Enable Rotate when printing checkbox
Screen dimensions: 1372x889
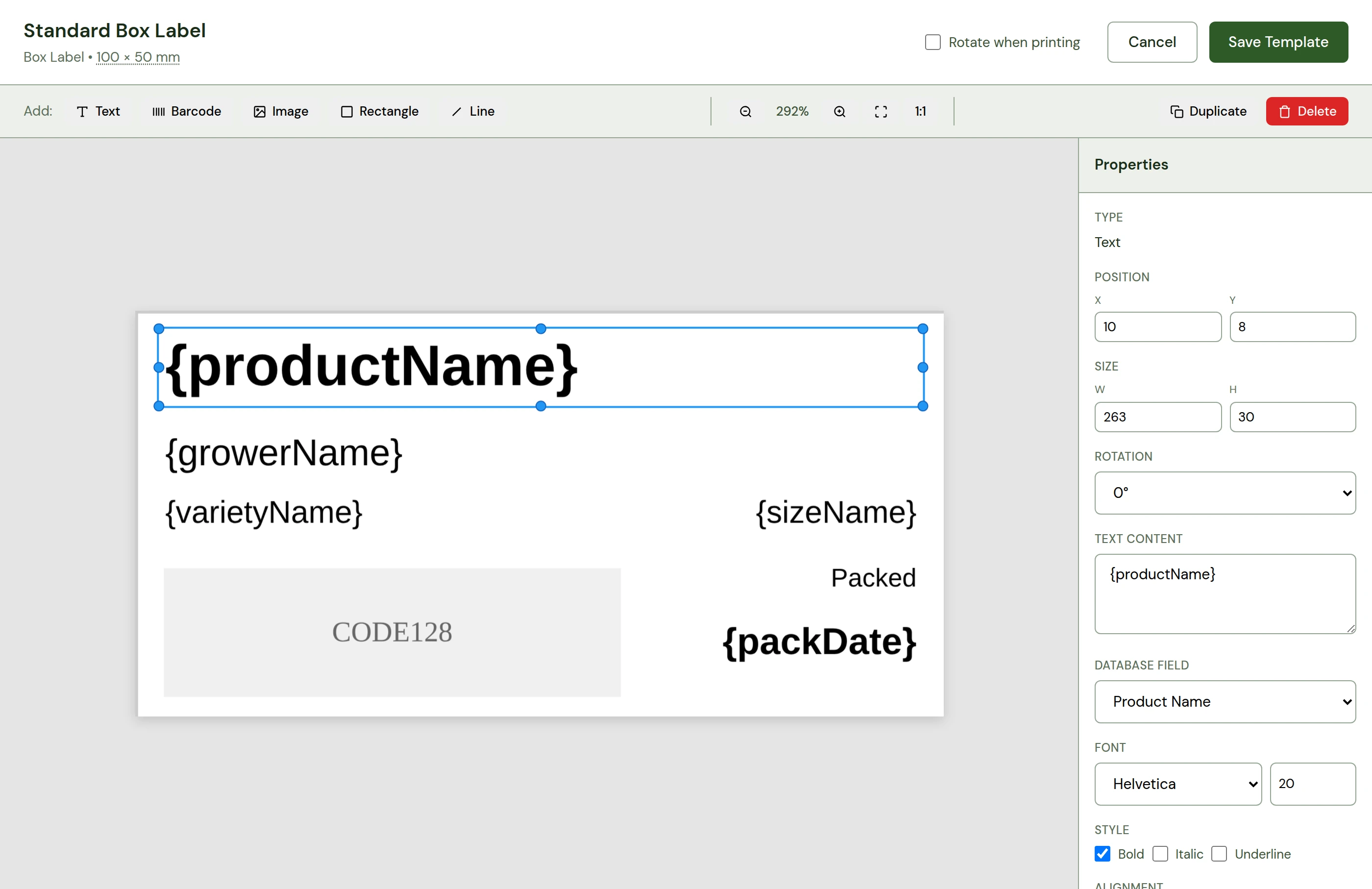coord(932,42)
